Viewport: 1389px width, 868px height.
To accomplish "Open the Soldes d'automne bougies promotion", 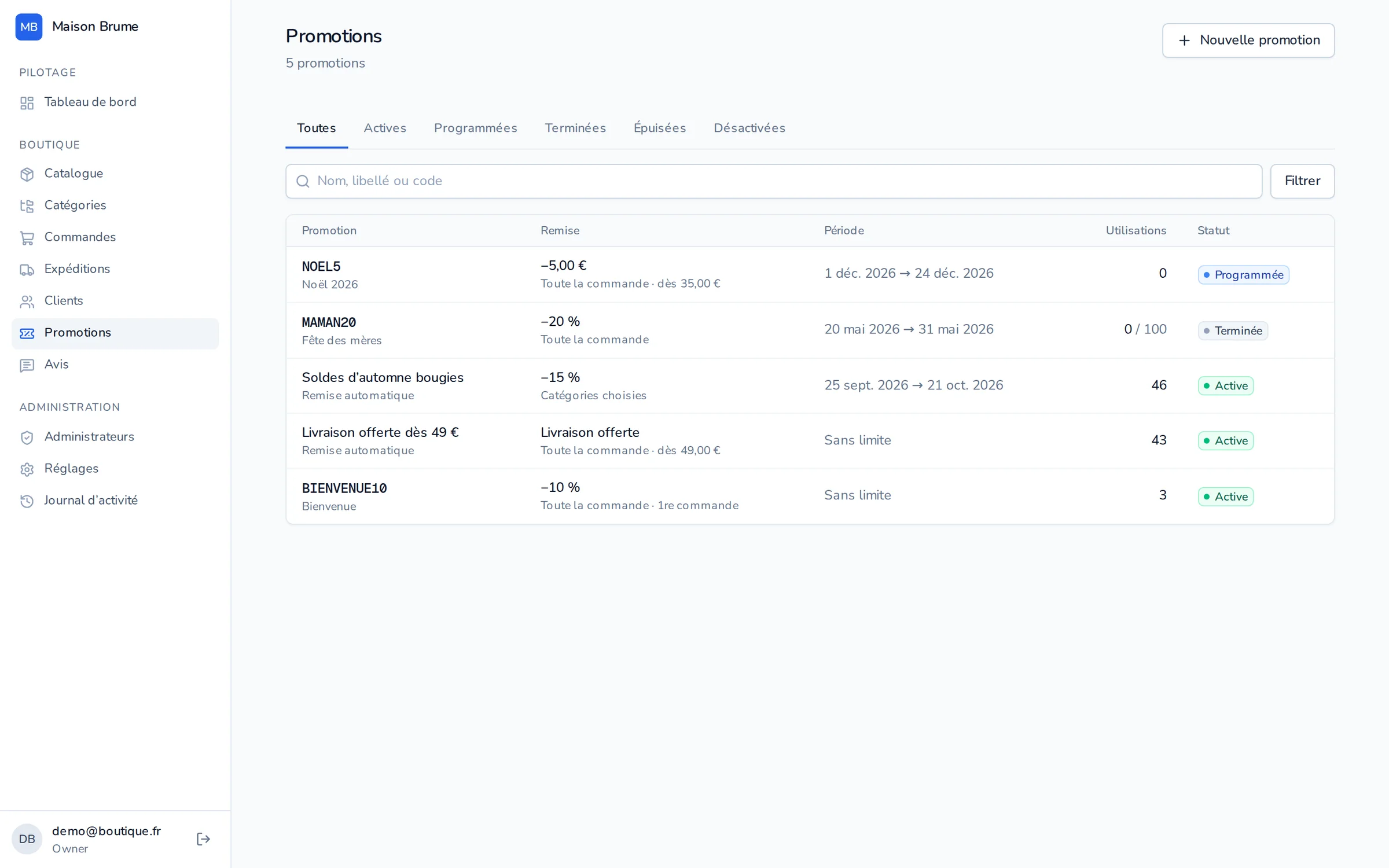I will point(810,385).
